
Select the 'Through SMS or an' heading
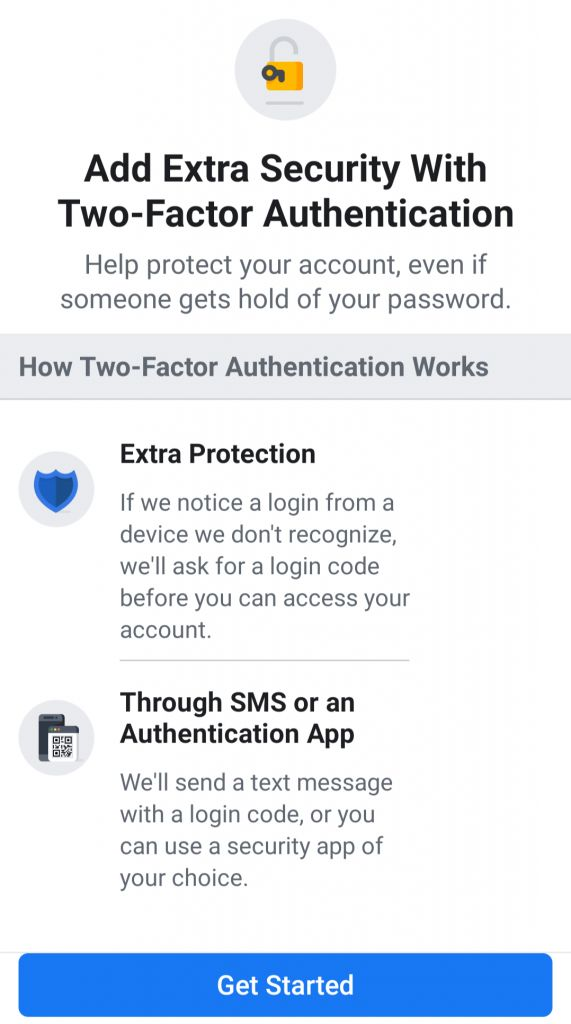point(237,703)
